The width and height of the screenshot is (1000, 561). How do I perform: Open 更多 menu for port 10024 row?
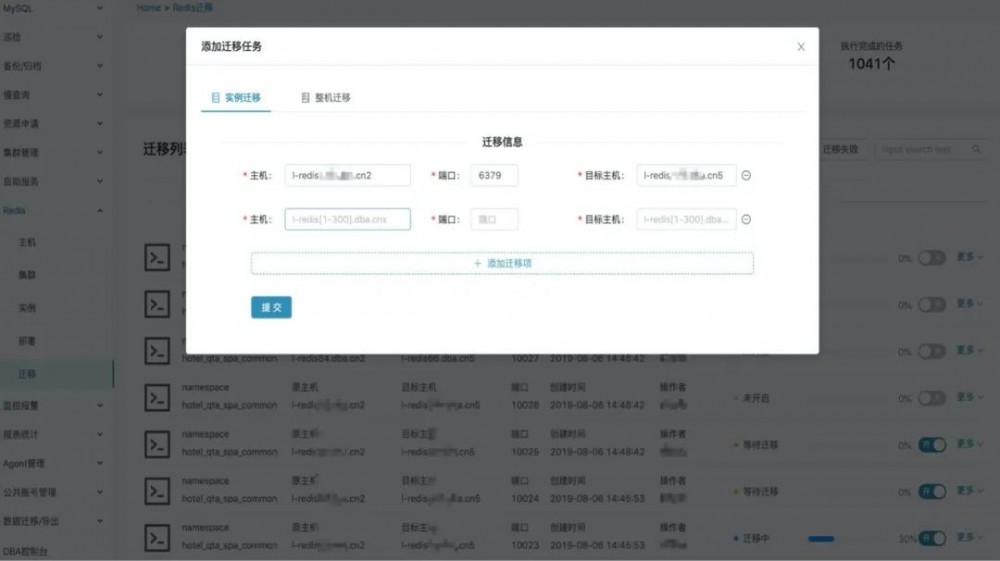(969, 491)
